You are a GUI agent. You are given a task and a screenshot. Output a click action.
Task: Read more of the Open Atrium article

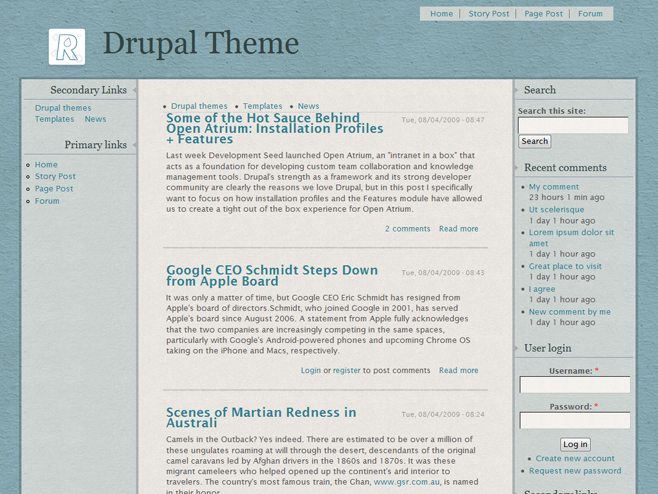click(x=459, y=229)
